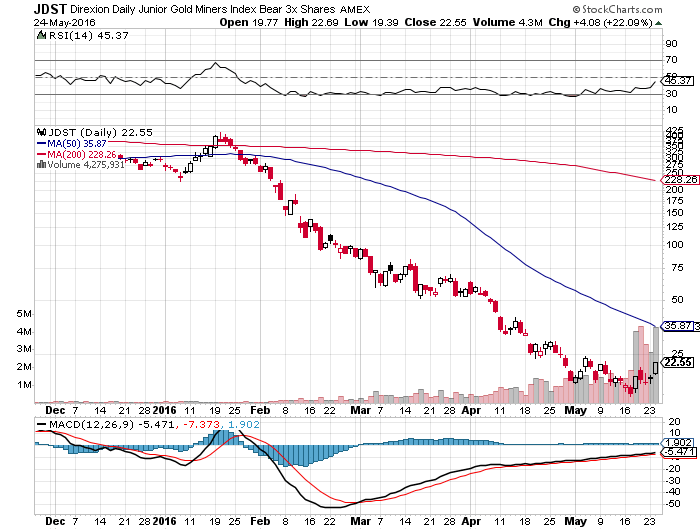Click the 5M volume scale label
Screen dimensions: 700x530
click(24, 313)
